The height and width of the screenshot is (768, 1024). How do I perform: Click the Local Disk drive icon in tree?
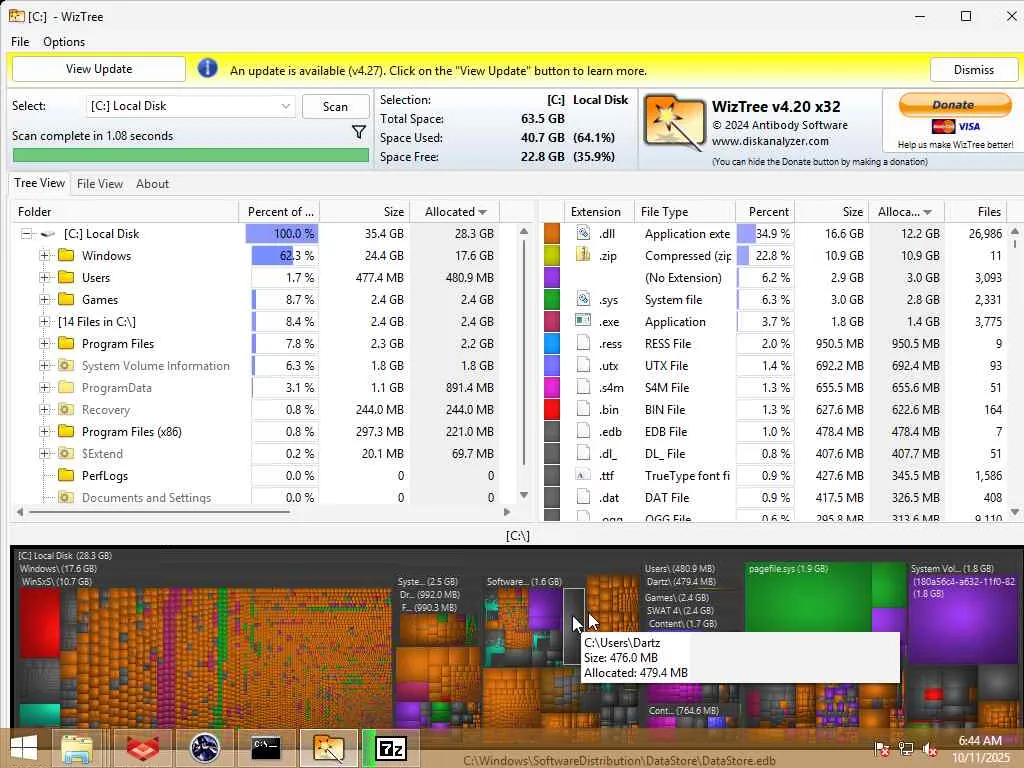click(48, 234)
